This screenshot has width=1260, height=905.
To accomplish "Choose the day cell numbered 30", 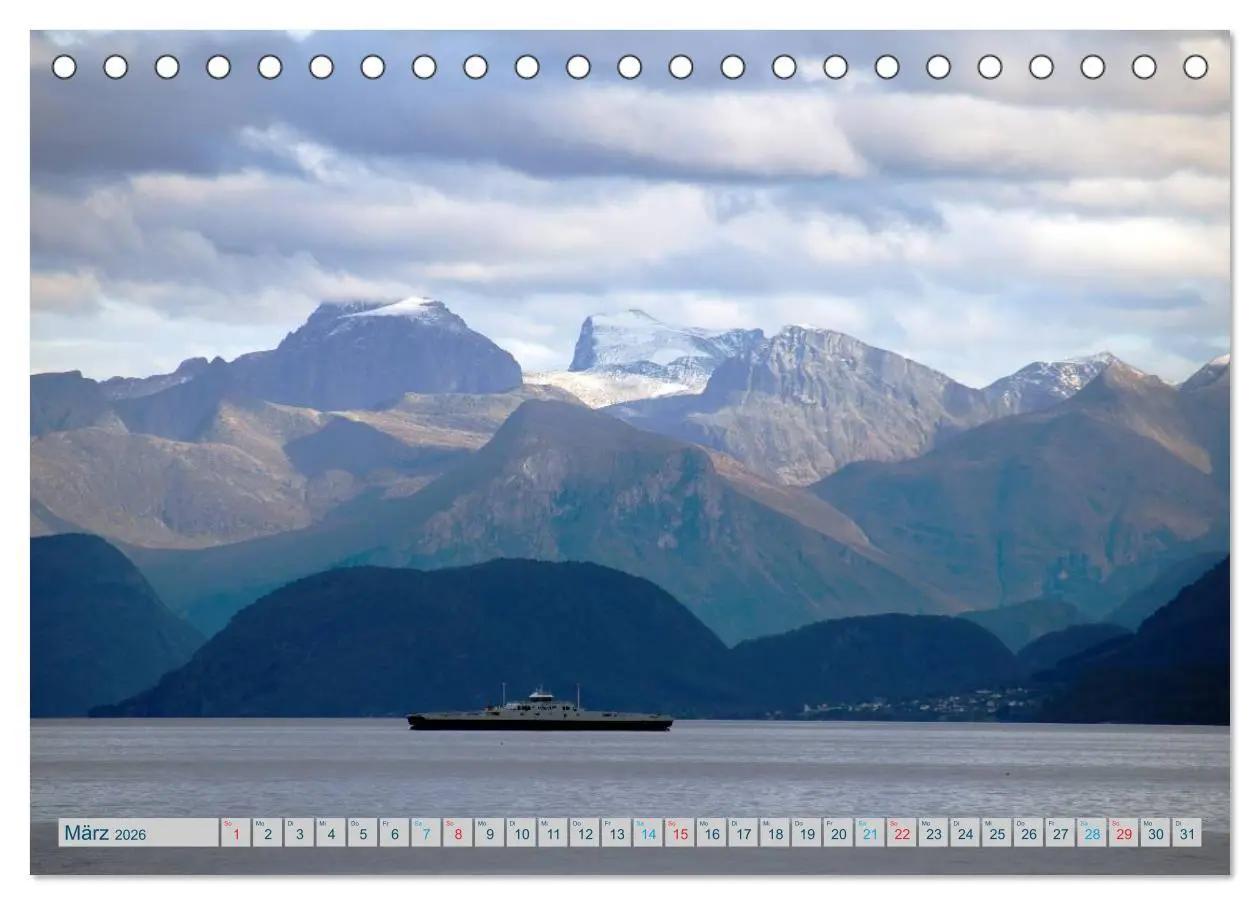I will [x=1155, y=833].
